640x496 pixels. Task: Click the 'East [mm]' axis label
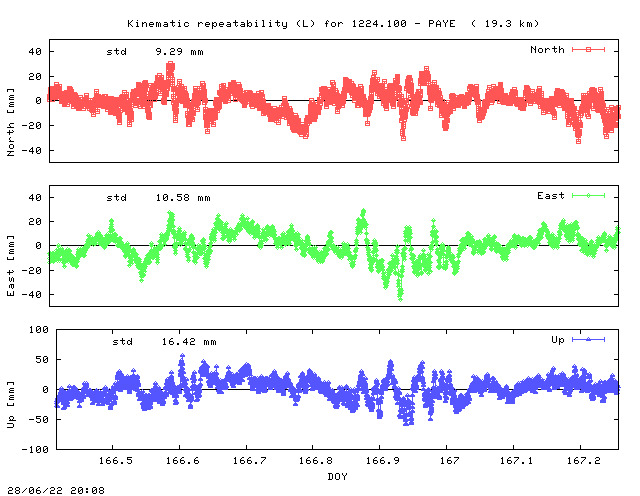11,265
